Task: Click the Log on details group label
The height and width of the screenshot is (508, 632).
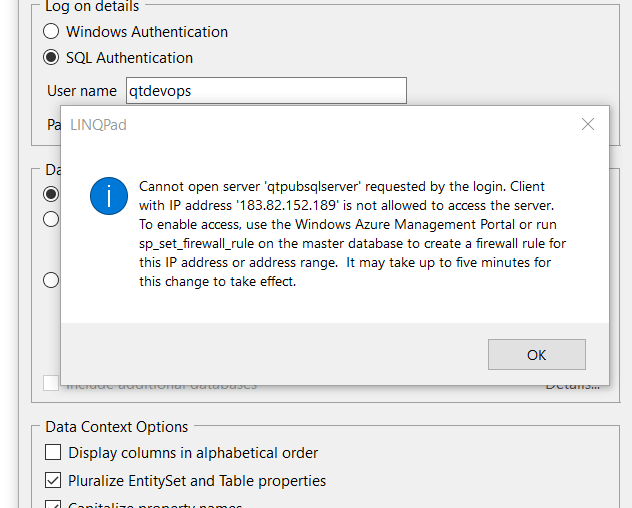Action: (x=92, y=6)
